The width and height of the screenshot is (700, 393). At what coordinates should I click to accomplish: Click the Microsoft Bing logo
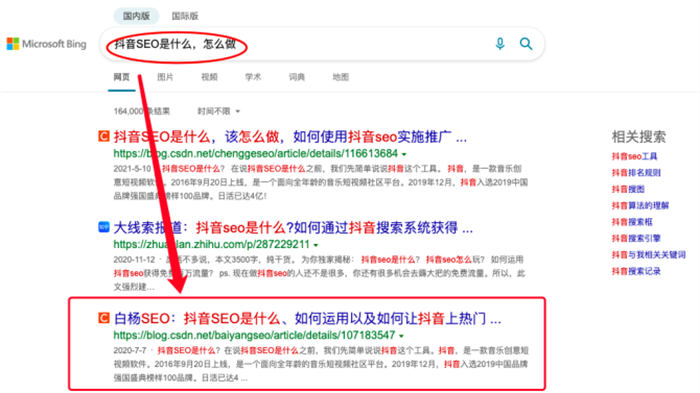click(46, 44)
